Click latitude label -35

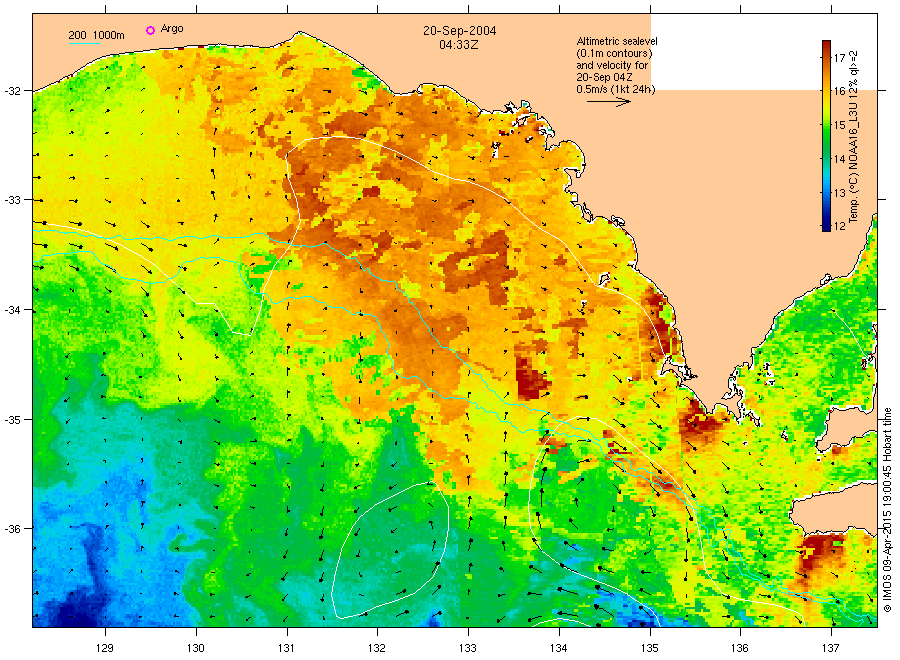(x=12, y=420)
